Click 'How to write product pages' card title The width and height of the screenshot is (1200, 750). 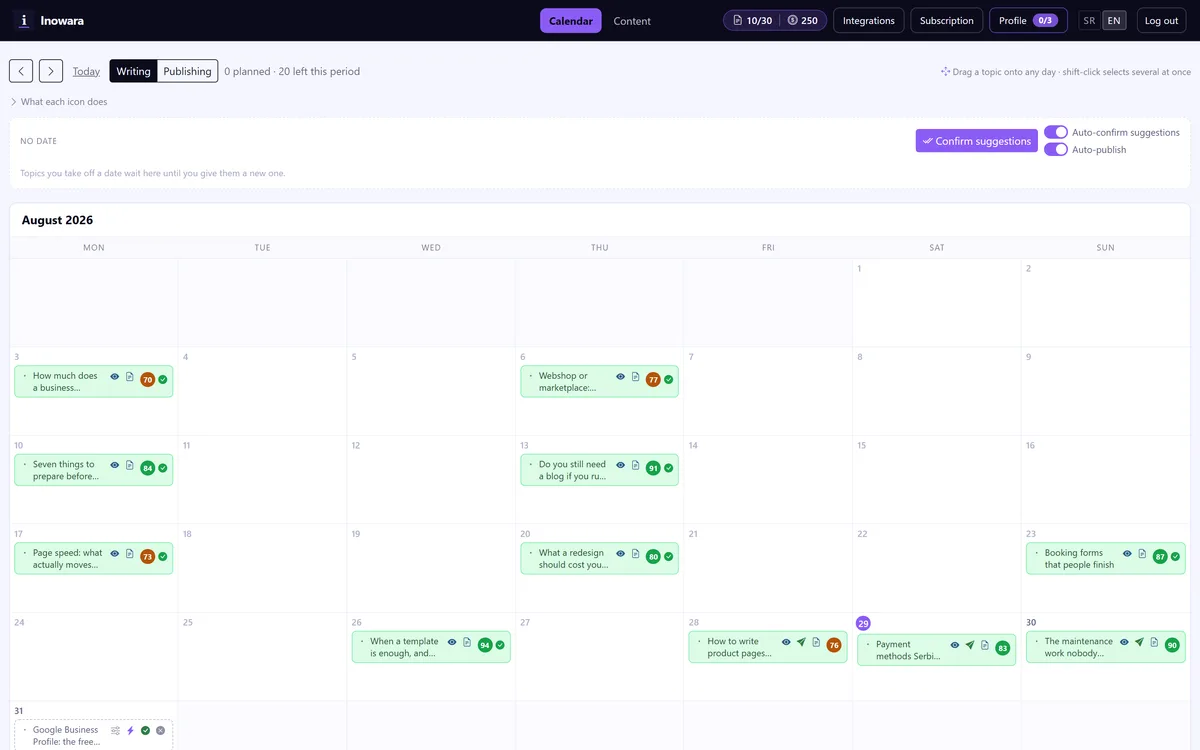click(x=739, y=647)
